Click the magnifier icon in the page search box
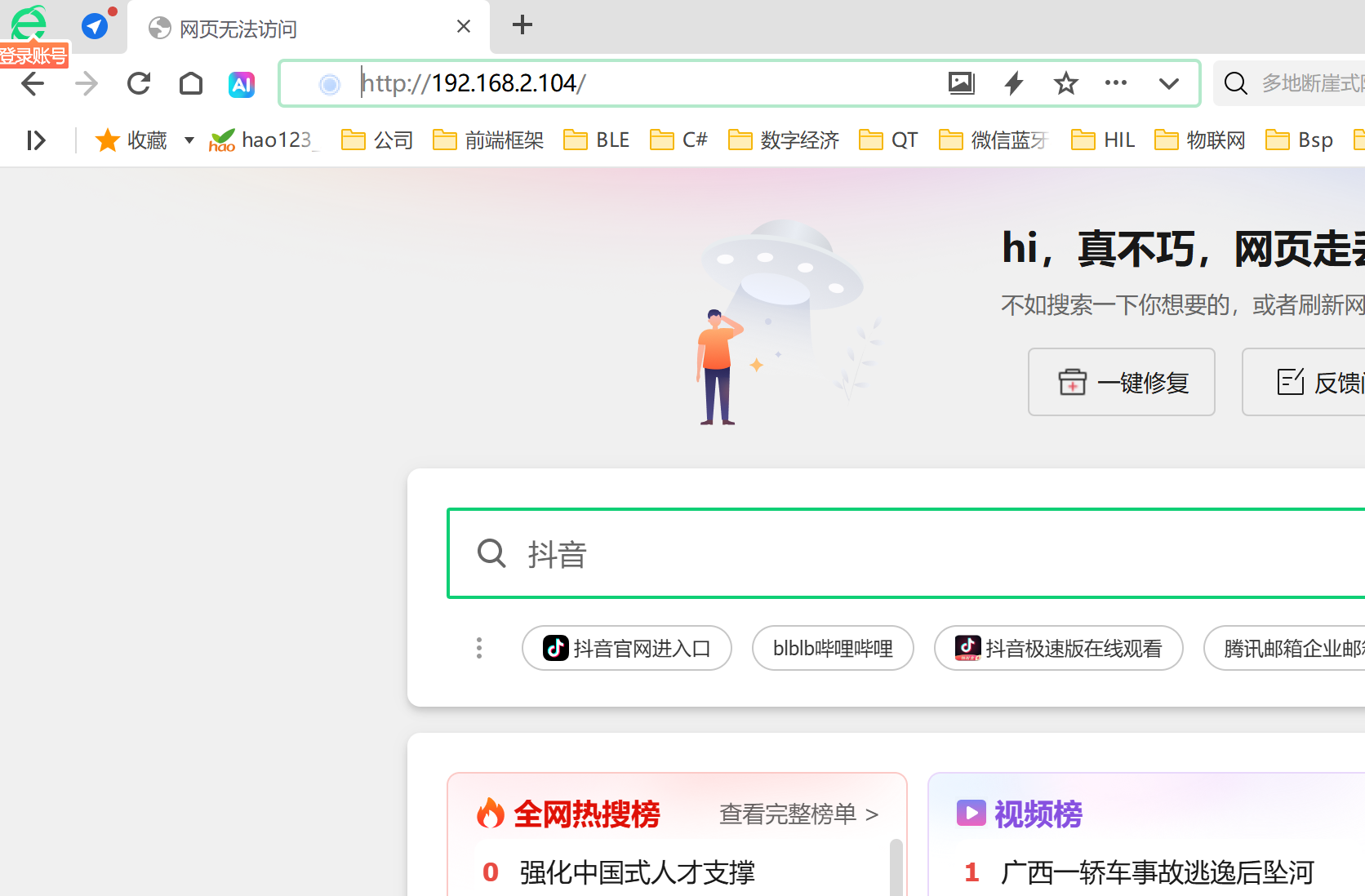1365x896 pixels. coord(491,553)
